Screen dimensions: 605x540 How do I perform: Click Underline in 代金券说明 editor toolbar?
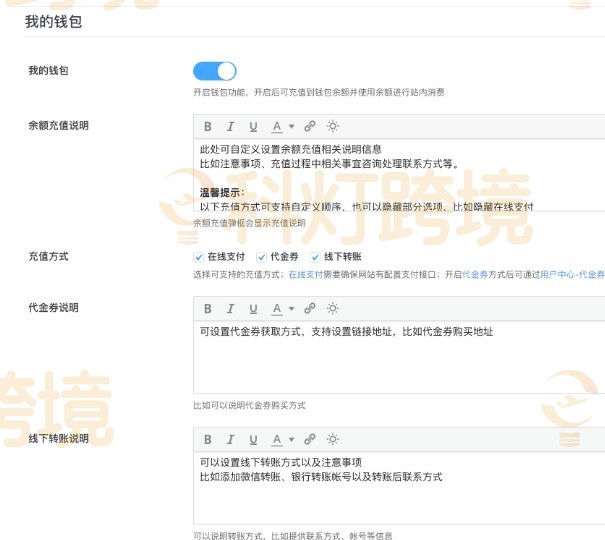(253, 309)
